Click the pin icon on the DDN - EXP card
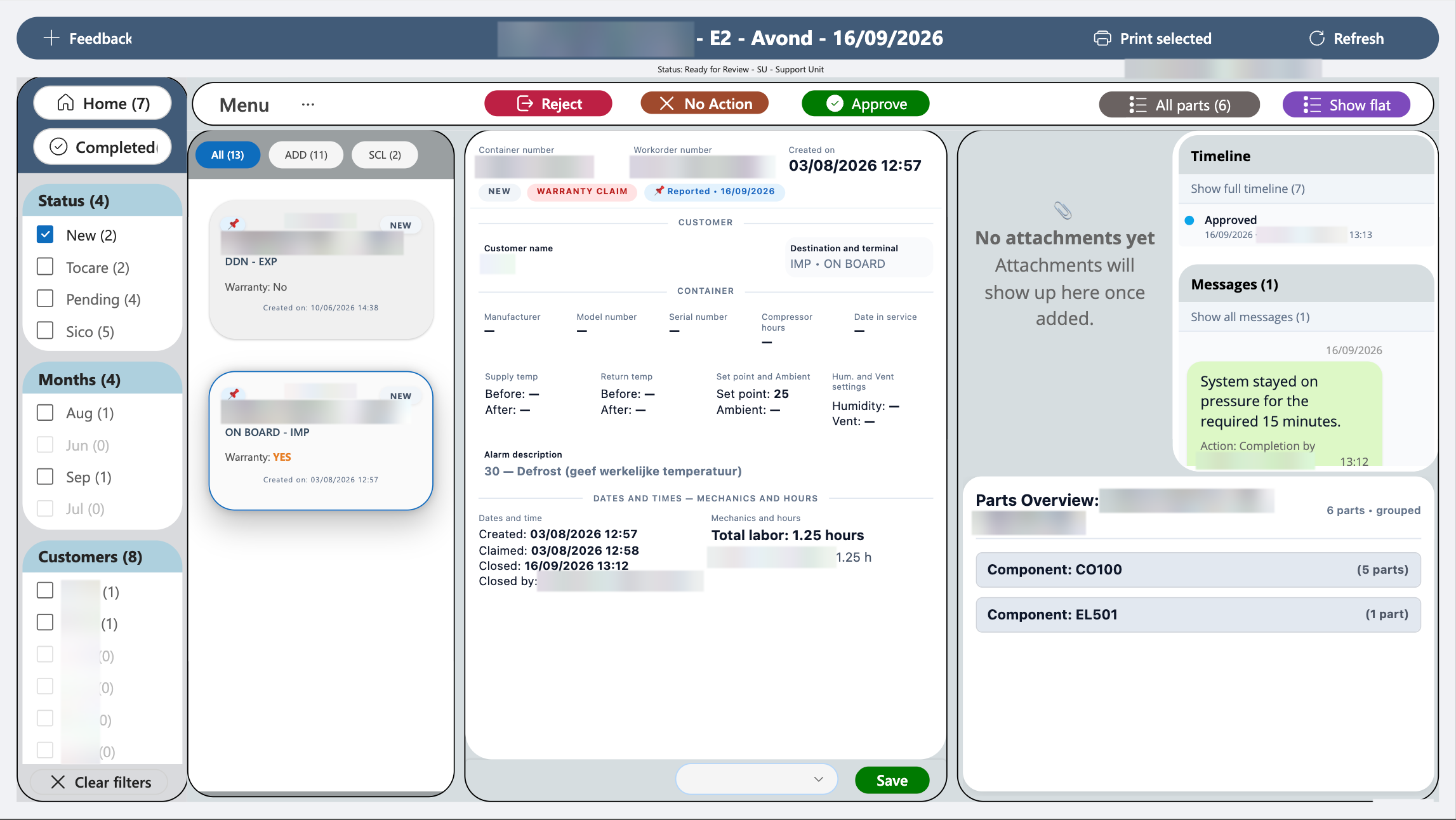The image size is (1456, 820). (x=234, y=224)
